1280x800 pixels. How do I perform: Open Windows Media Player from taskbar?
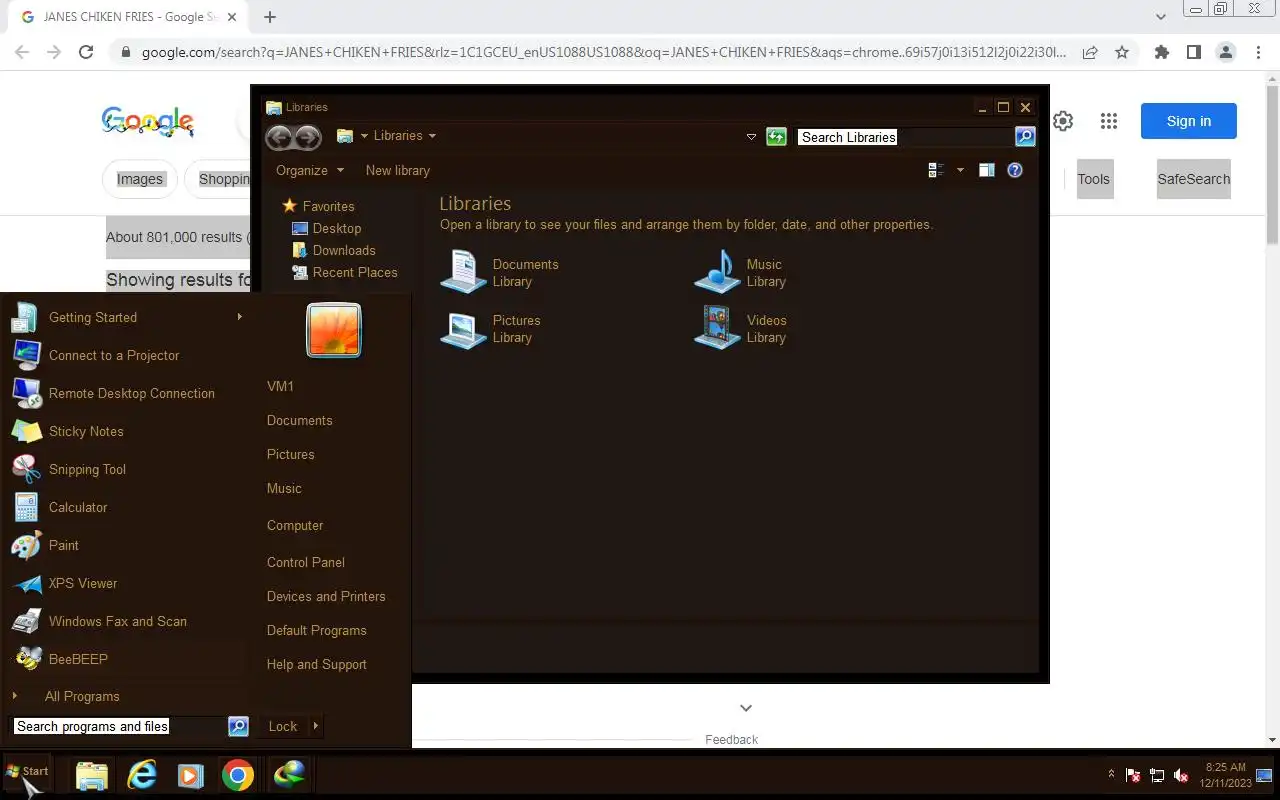(190, 775)
